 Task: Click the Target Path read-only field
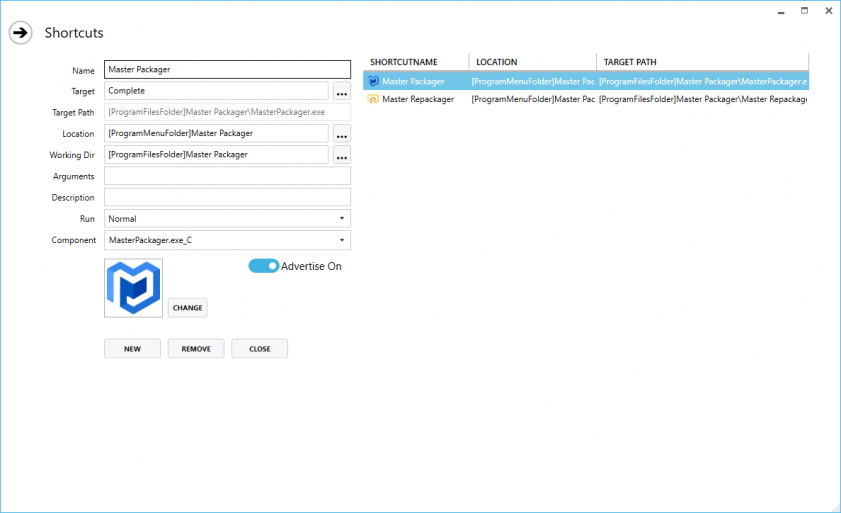point(227,112)
